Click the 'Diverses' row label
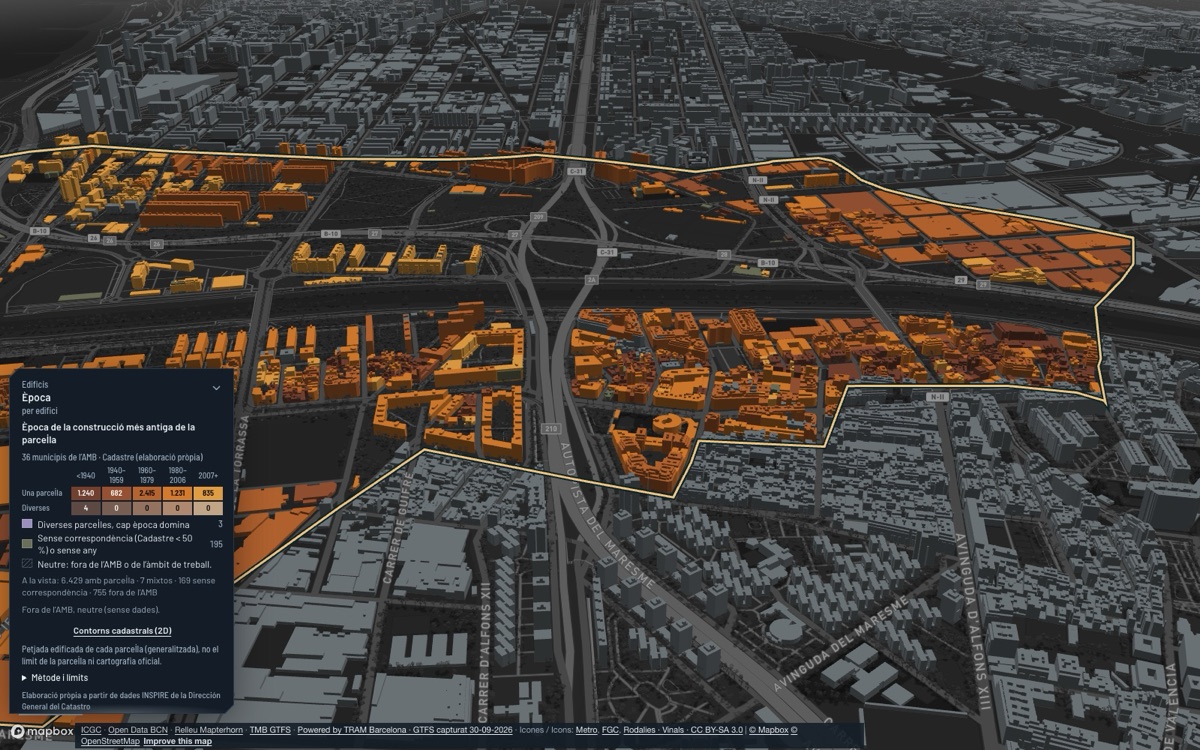The image size is (1200, 750). pos(35,508)
